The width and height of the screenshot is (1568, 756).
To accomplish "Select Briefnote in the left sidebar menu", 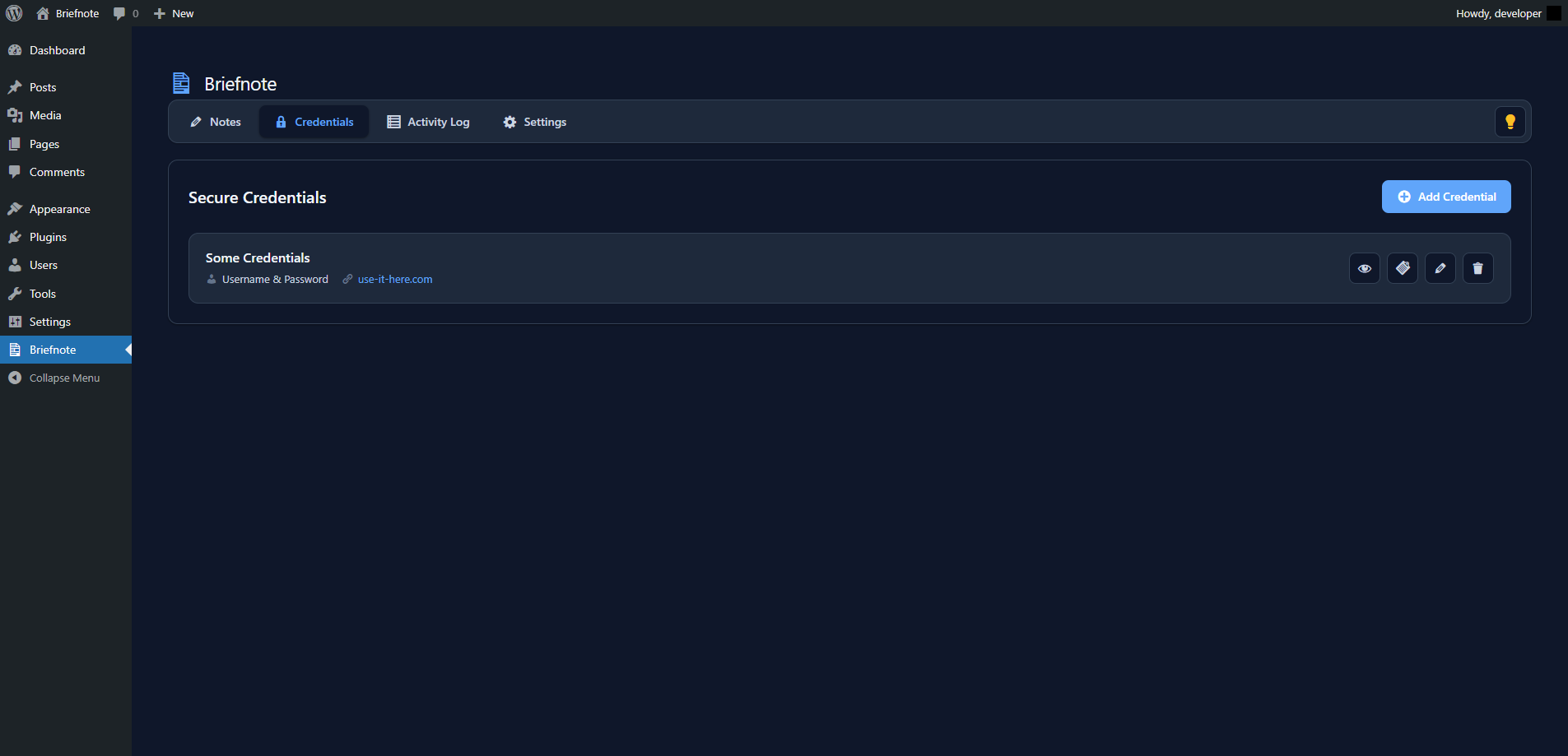I will [66, 350].
